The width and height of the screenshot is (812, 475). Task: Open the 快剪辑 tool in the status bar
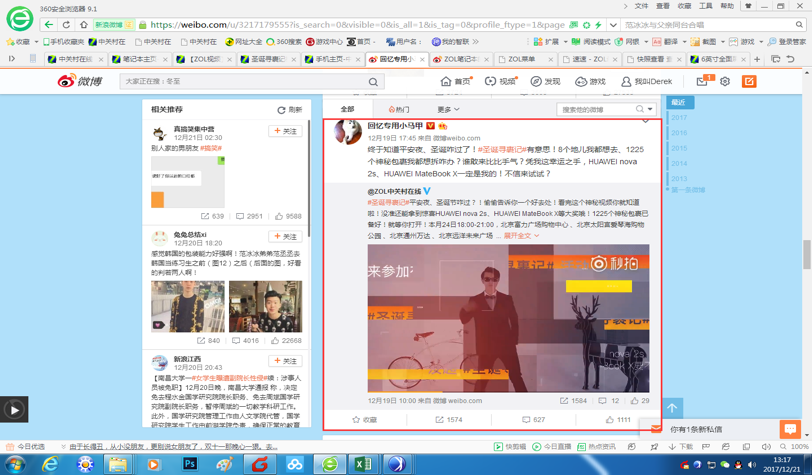[x=510, y=447]
